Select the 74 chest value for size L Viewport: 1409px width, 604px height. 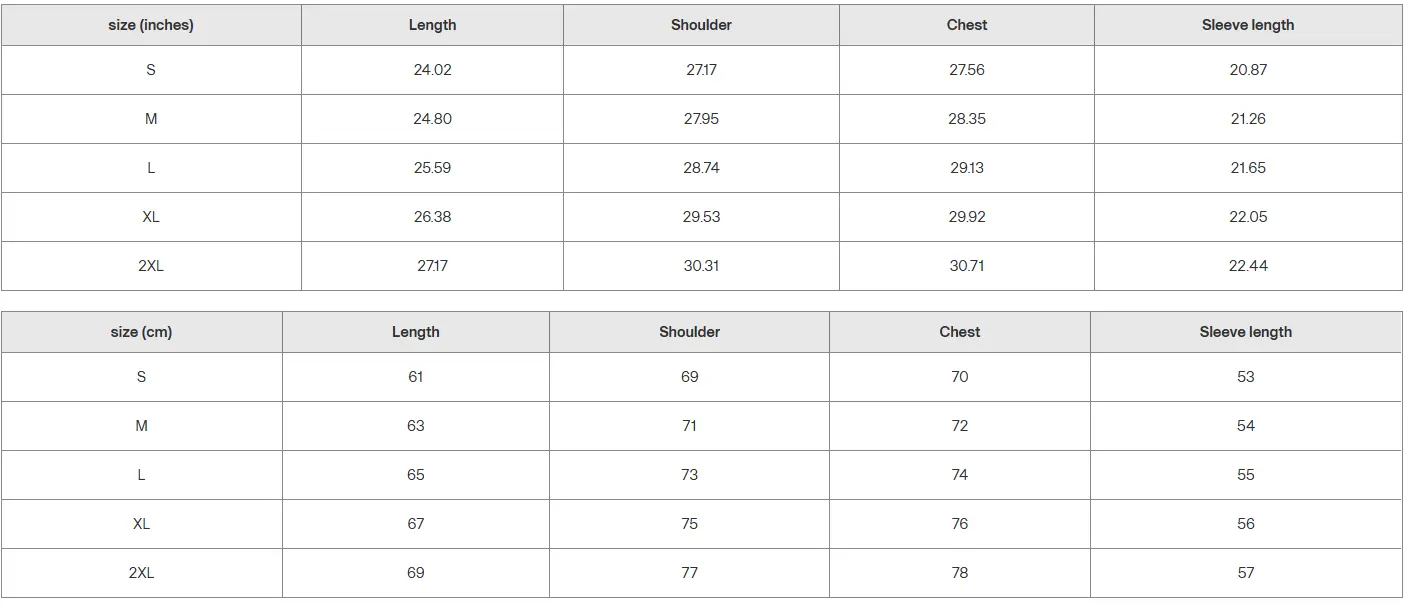click(960, 475)
